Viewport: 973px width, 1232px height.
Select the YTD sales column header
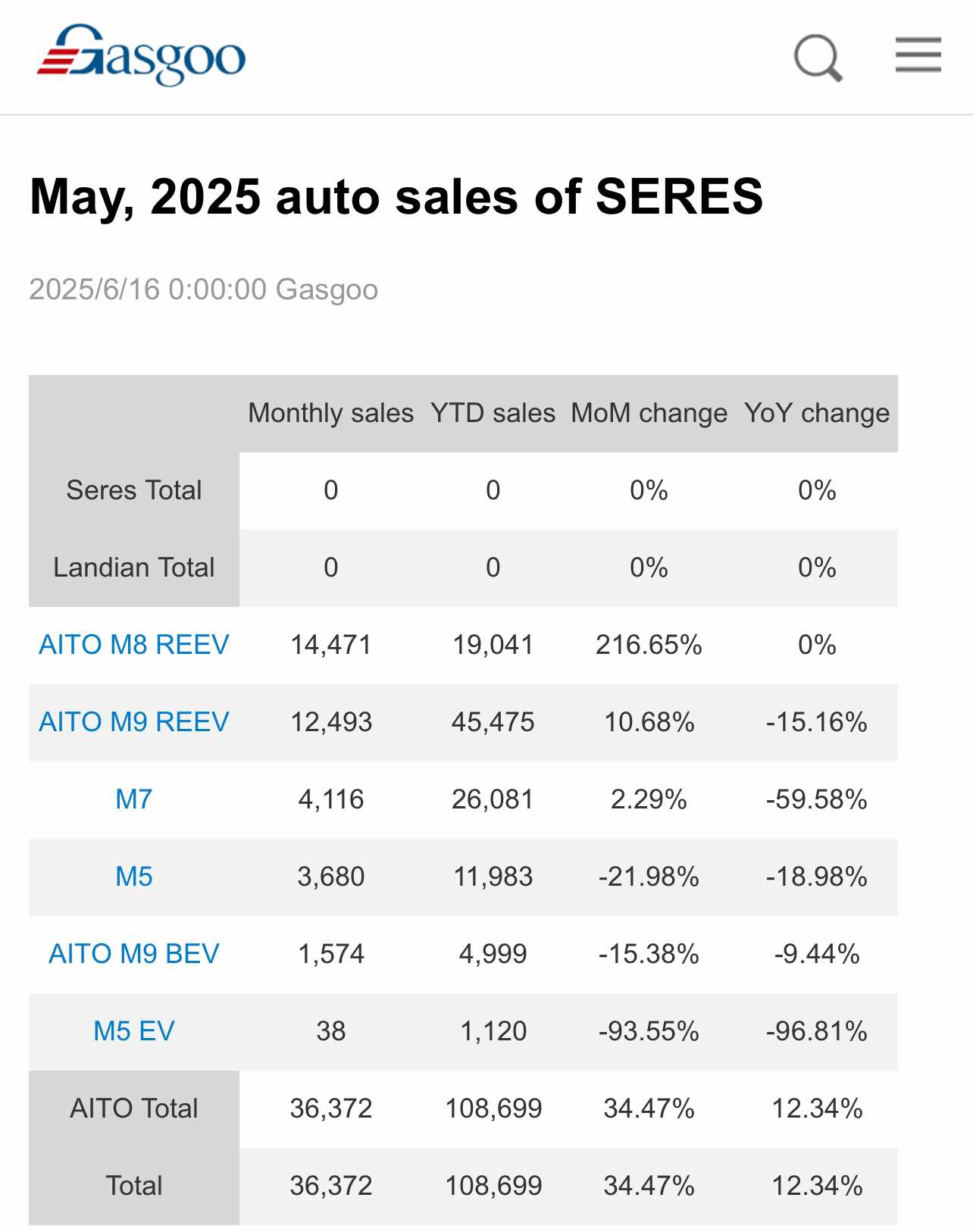493,413
